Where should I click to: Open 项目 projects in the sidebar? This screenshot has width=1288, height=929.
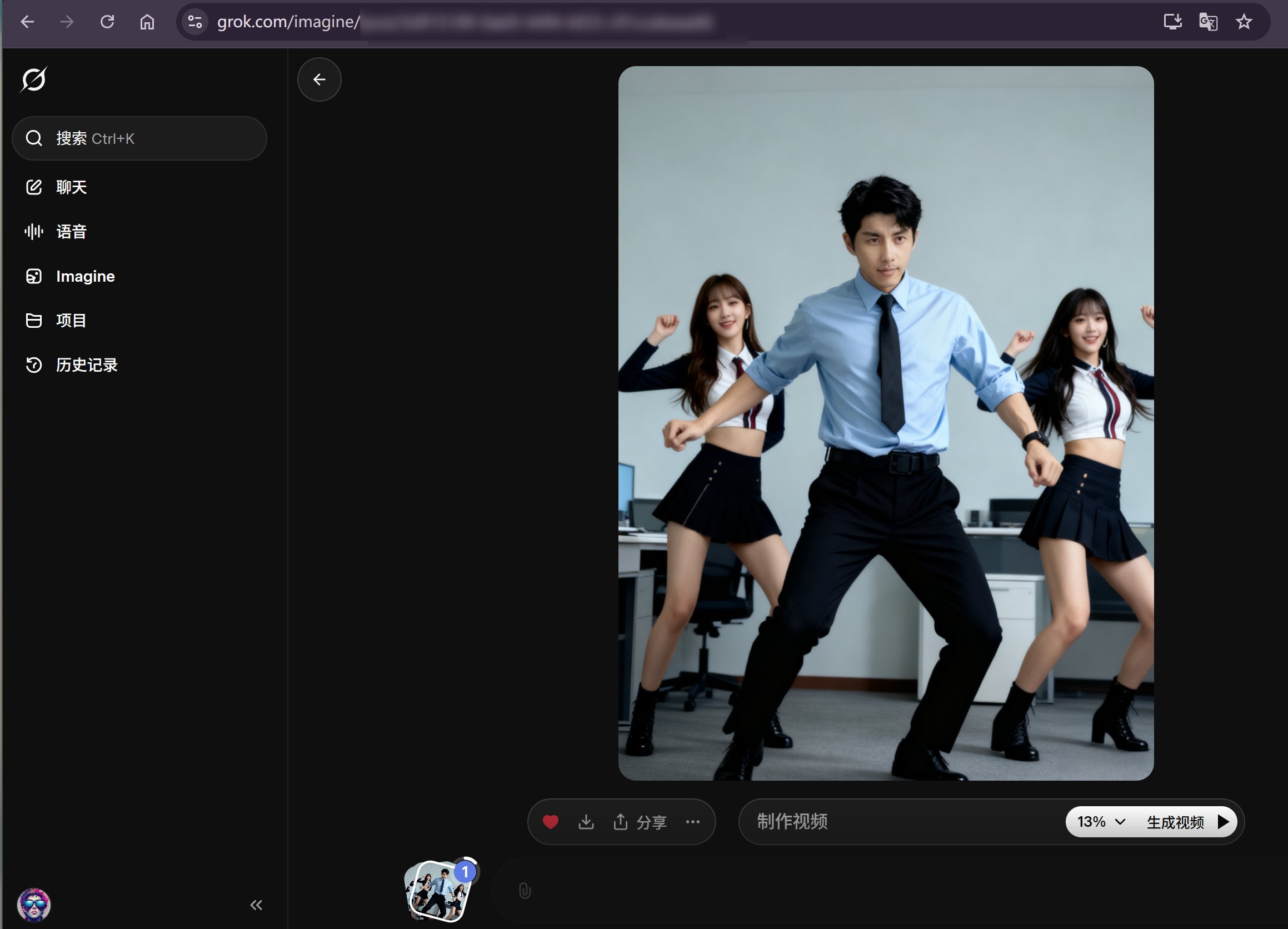click(71, 320)
